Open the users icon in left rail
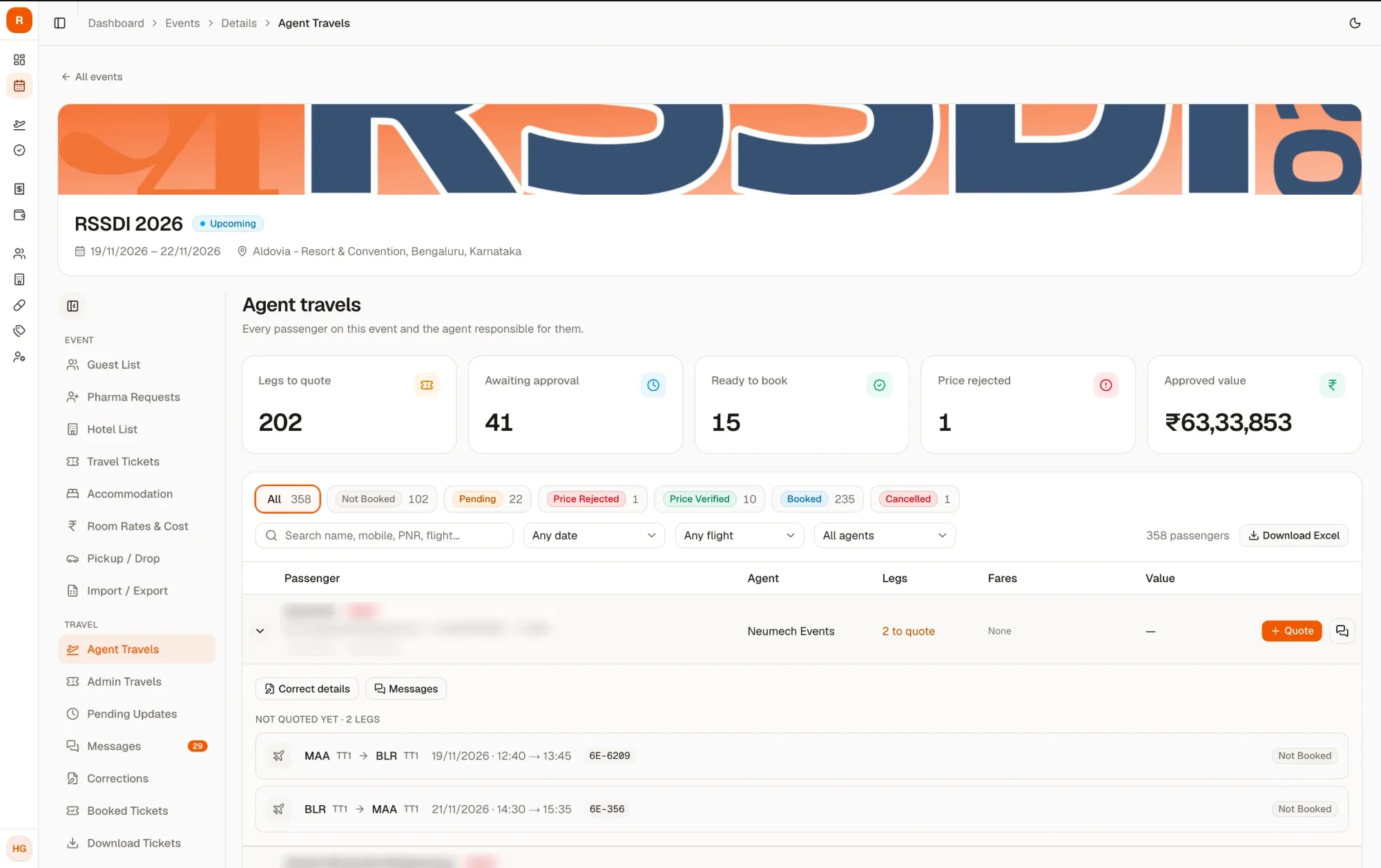 click(19, 253)
